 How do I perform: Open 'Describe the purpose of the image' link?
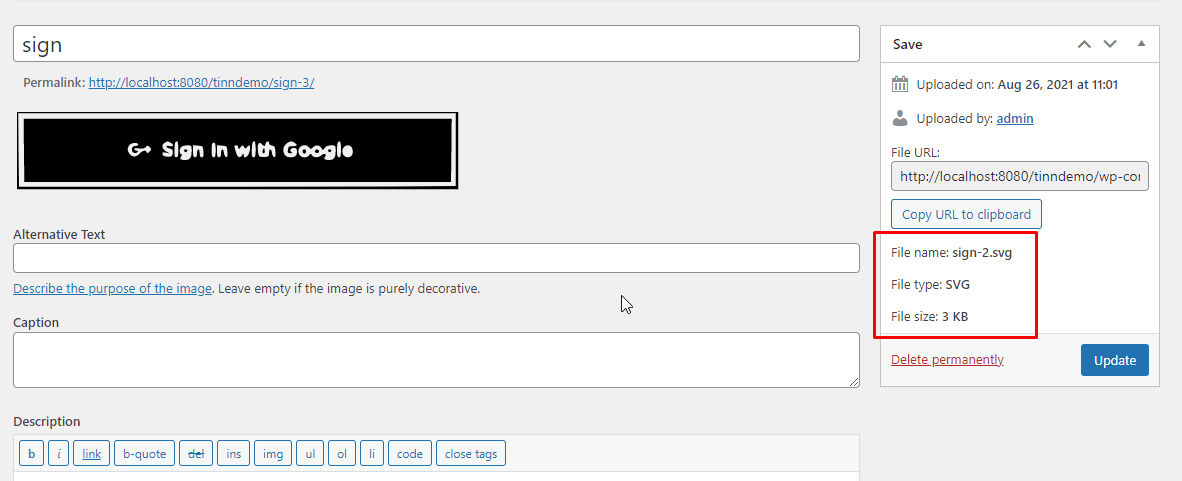coord(112,289)
